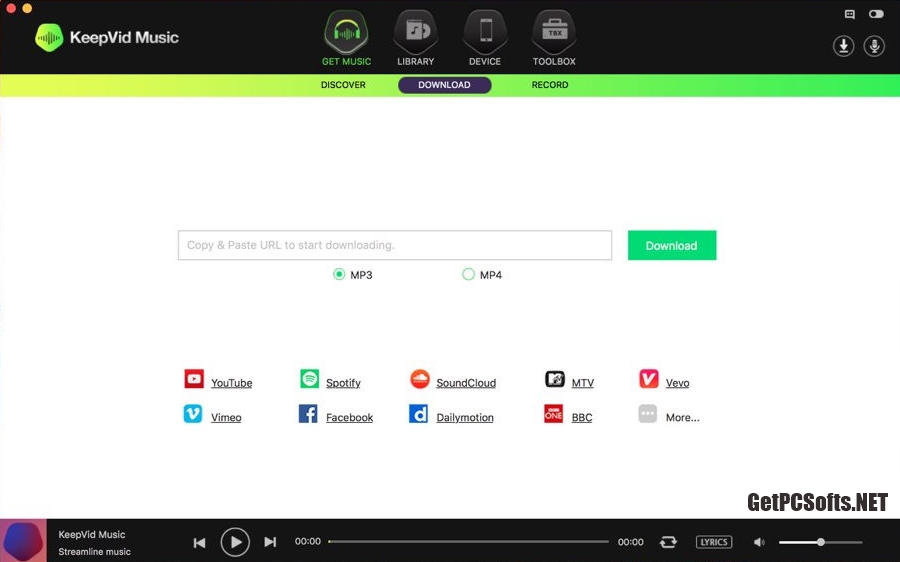Click the SoundCloud icon
This screenshot has height=562, width=900.
420,379
